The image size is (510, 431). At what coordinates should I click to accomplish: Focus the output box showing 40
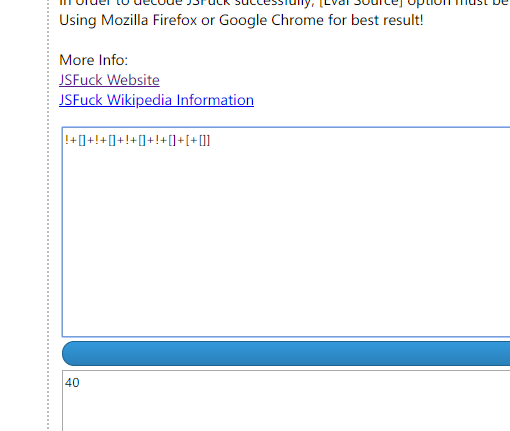tap(286, 401)
